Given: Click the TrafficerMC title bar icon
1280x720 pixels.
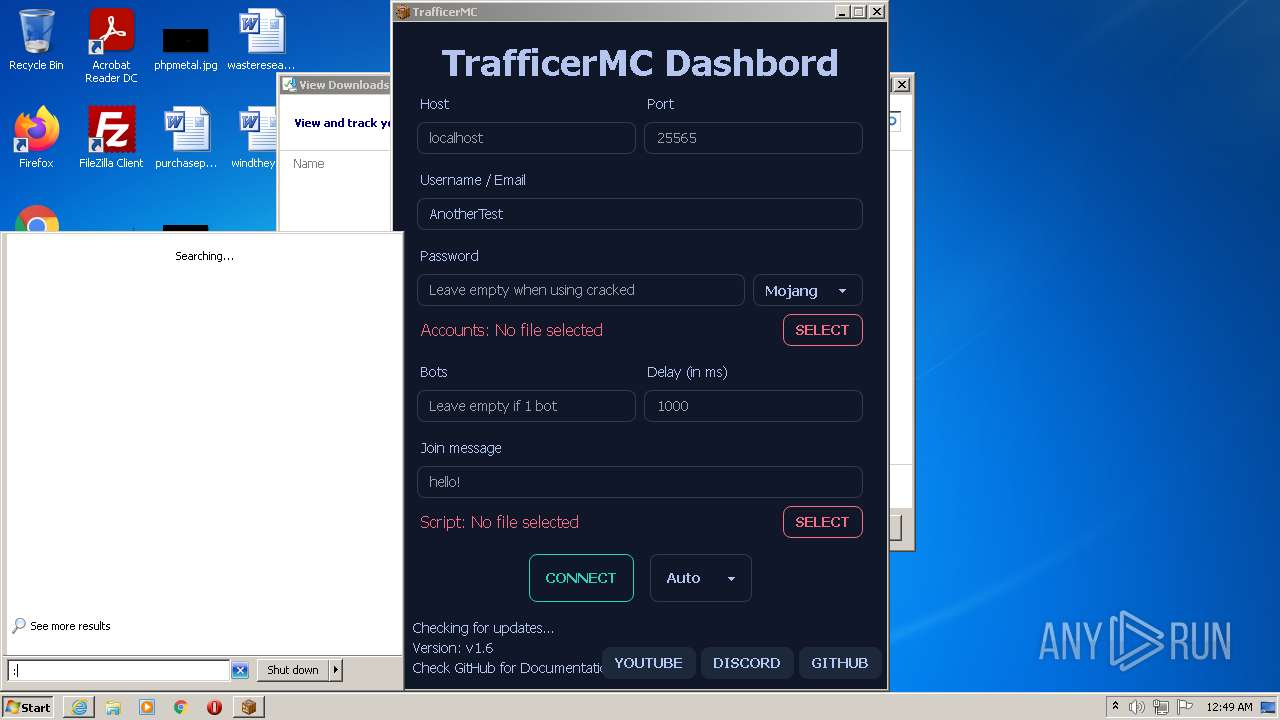Looking at the screenshot, I should pyautogui.click(x=402, y=12).
